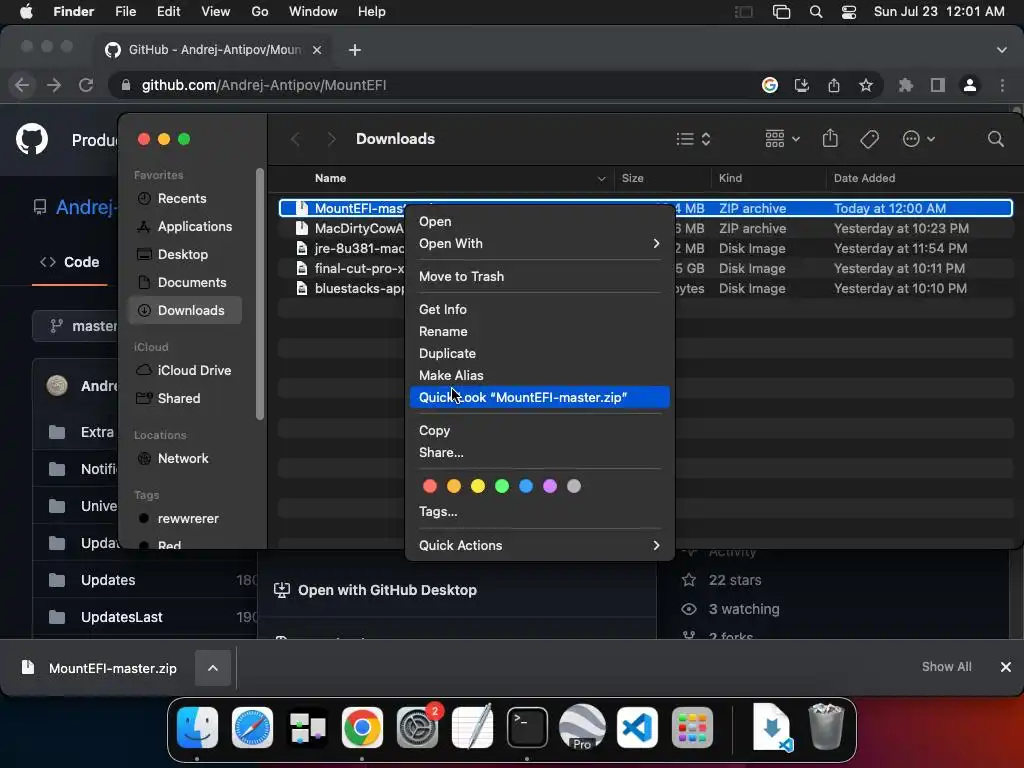1024x768 pixels.
Task: Choose Make Alias
Action: pos(539,376)
